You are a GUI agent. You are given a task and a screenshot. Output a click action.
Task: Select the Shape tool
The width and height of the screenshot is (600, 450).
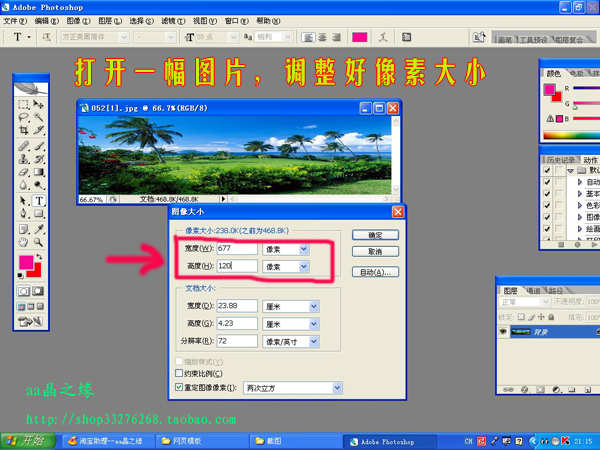pos(38,214)
